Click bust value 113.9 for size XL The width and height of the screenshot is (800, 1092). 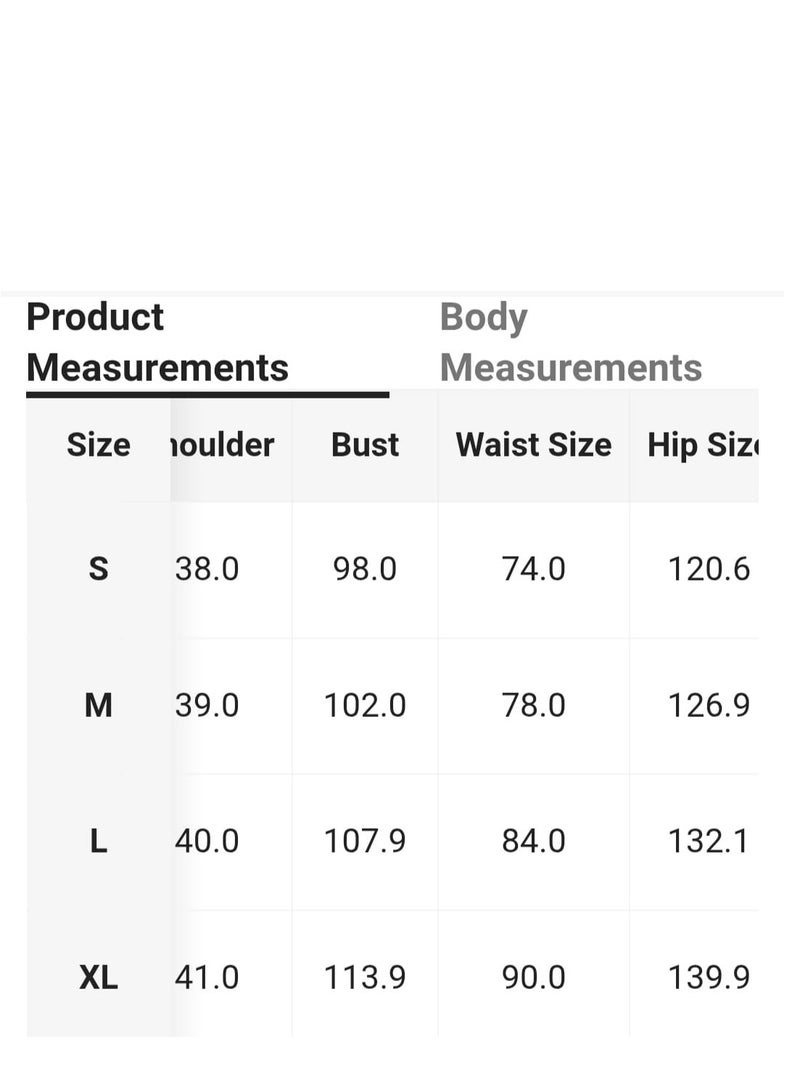point(365,978)
